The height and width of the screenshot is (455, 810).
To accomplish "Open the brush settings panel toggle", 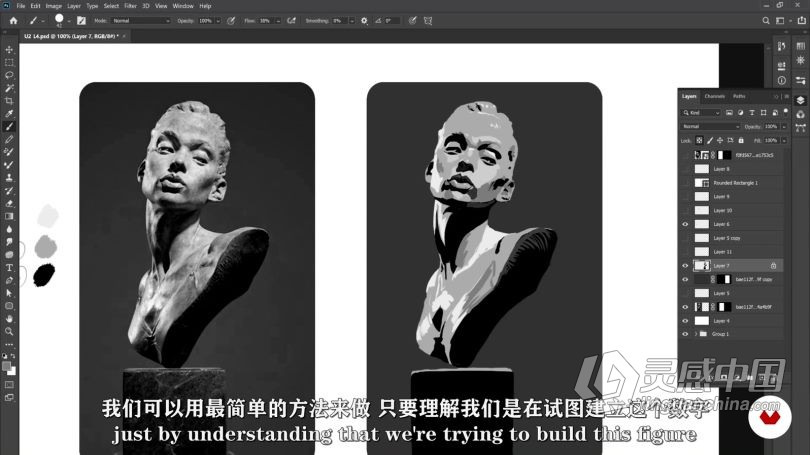I will pyautogui.click(x=81, y=21).
